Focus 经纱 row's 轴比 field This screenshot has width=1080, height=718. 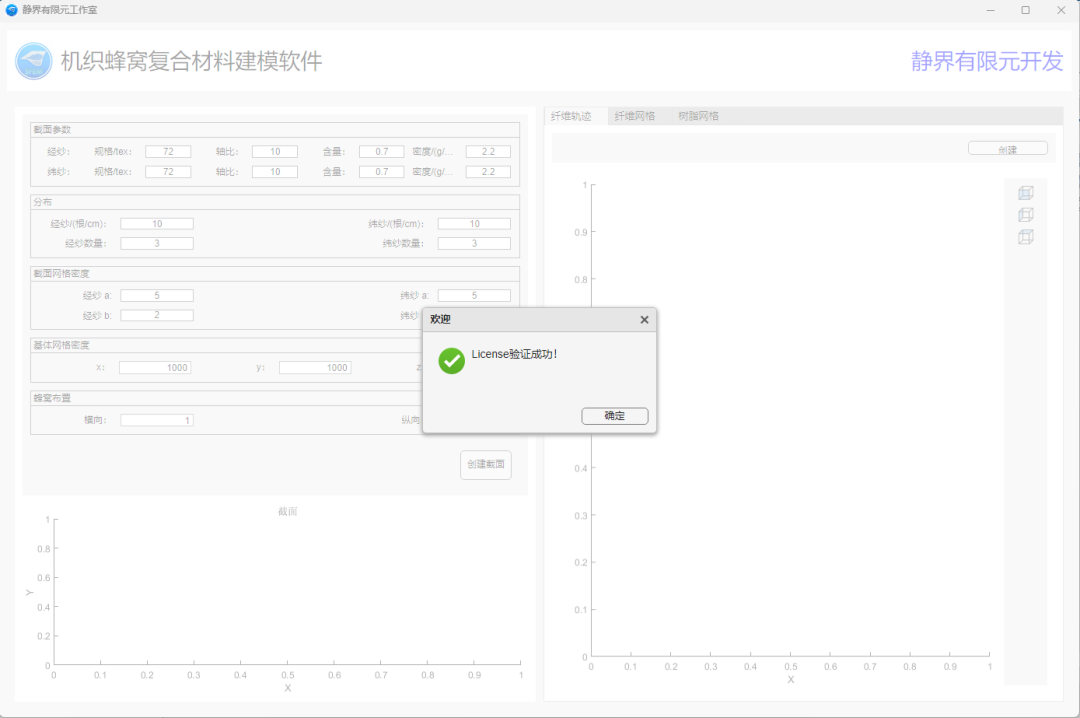(x=275, y=152)
